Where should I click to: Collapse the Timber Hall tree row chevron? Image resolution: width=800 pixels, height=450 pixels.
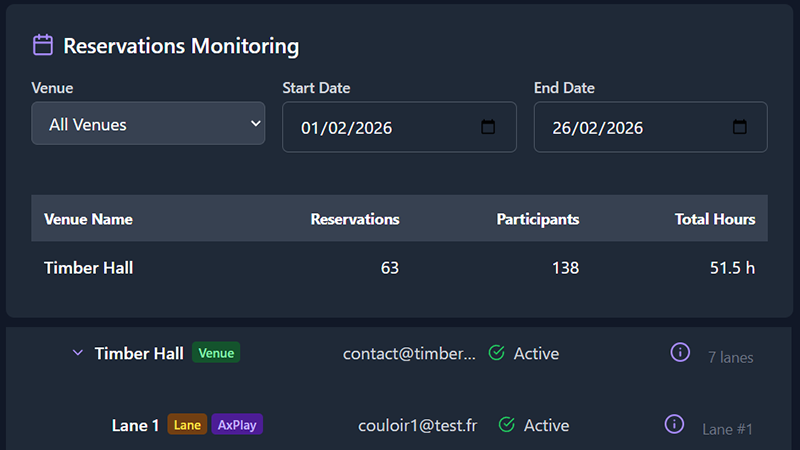pyautogui.click(x=78, y=353)
